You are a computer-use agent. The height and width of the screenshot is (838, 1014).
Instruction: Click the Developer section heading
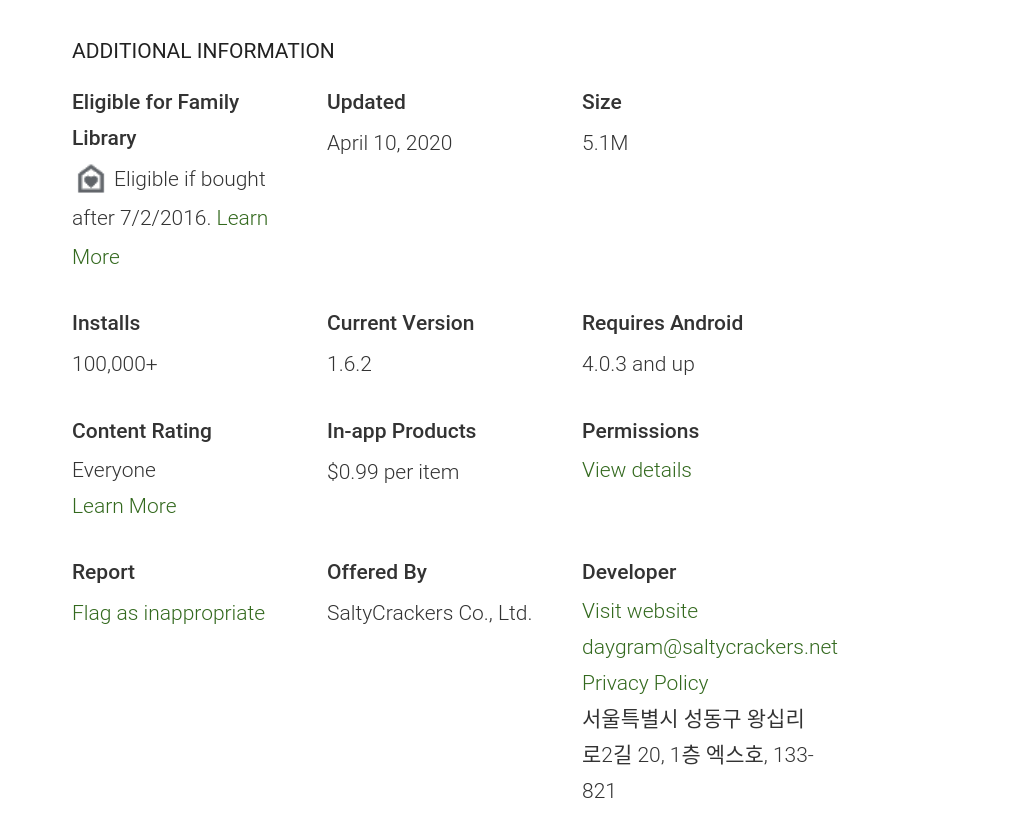(629, 572)
